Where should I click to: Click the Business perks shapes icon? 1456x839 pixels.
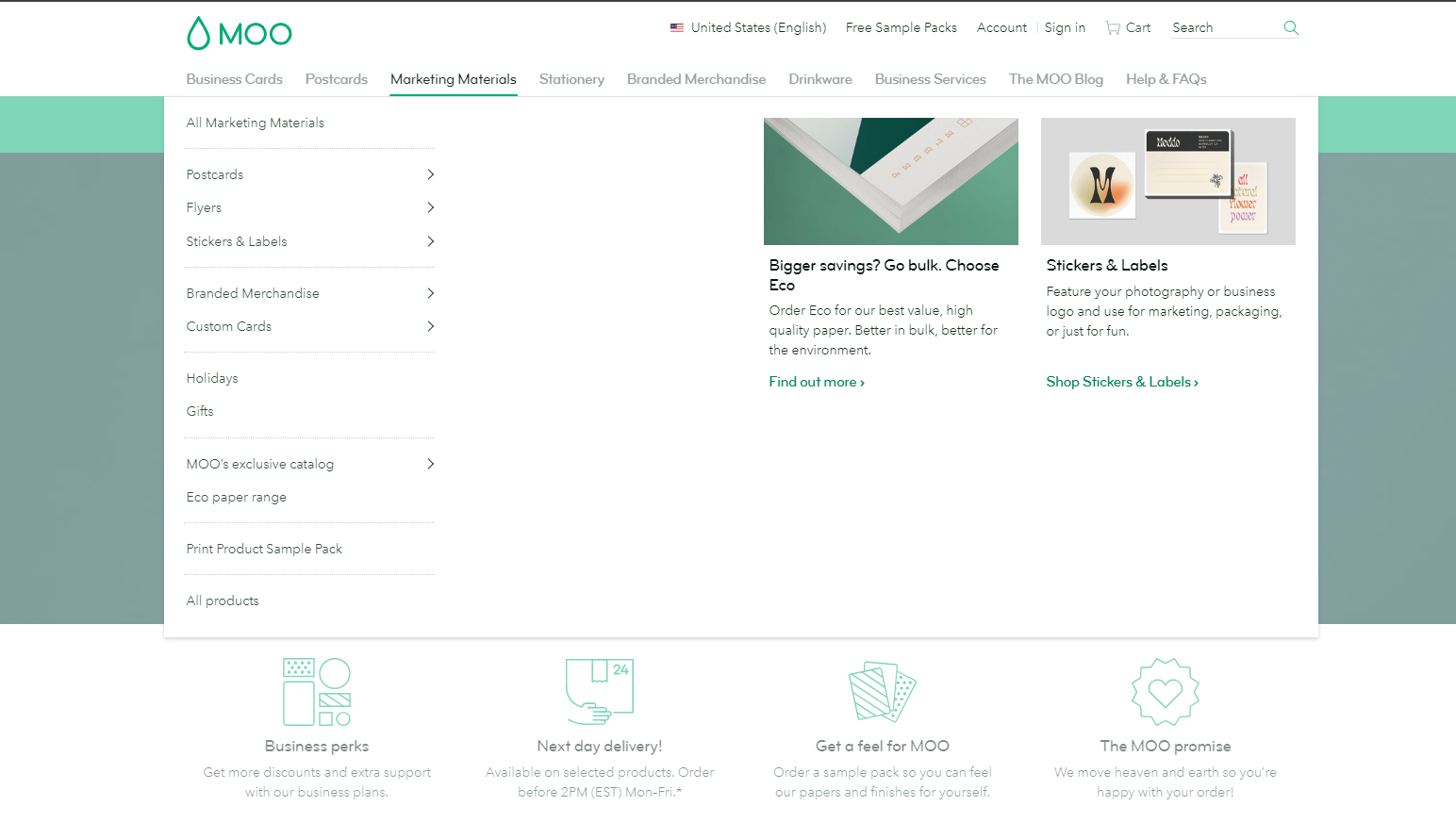(317, 692)
